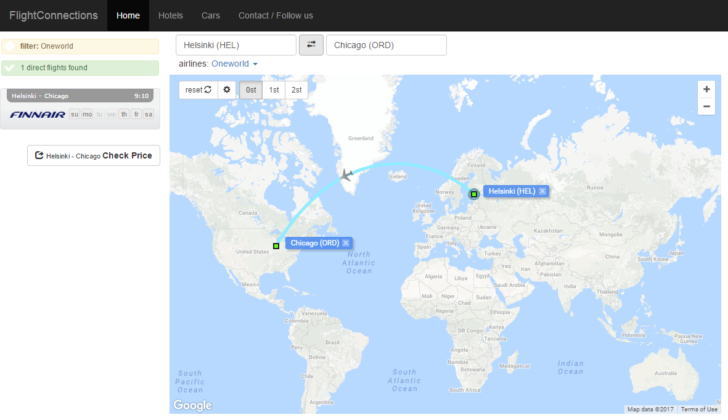Zoom in on the map
The width and height of the screenshot is (728, 420).
706,89
